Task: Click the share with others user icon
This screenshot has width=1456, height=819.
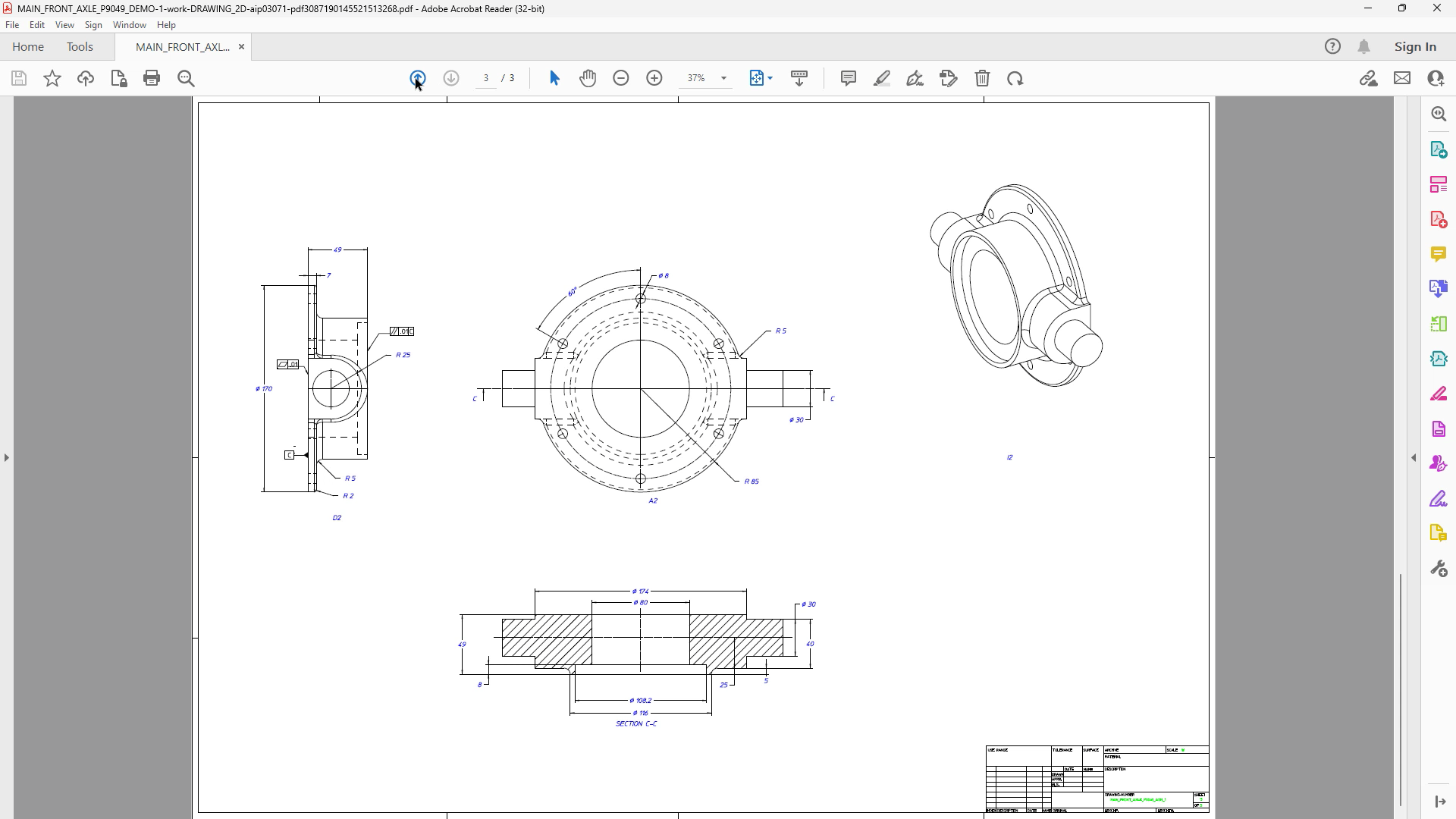Action: [1436, 78]
